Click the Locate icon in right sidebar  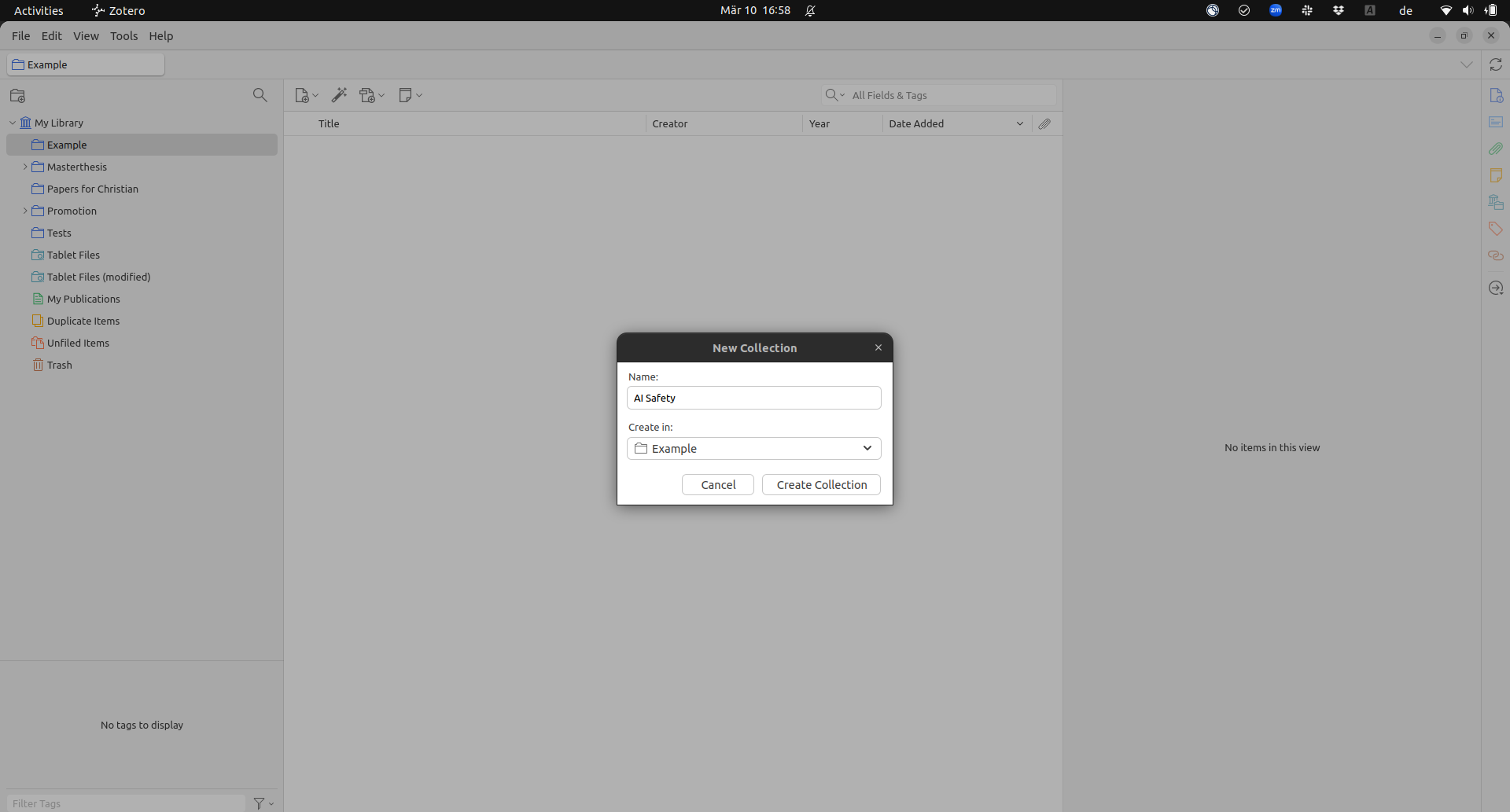point(1495,288)
